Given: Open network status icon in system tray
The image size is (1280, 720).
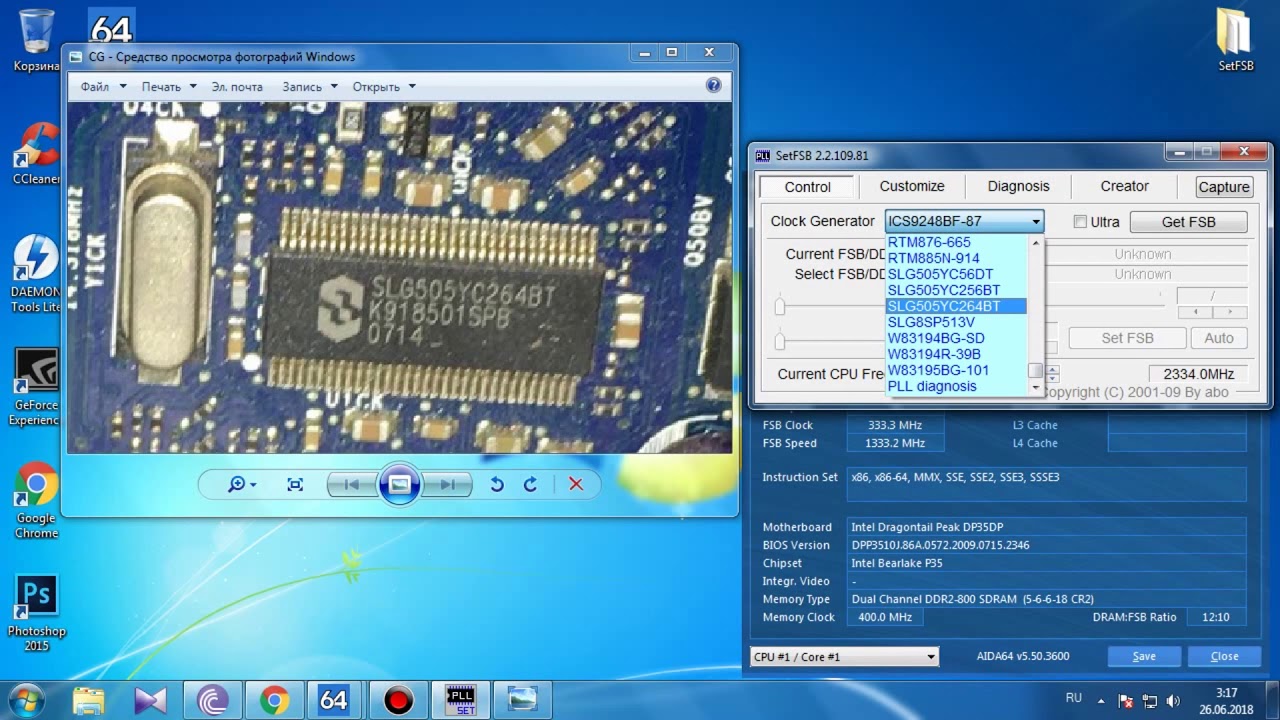Looking at the screenshot, I should (x=1150, y=701).
